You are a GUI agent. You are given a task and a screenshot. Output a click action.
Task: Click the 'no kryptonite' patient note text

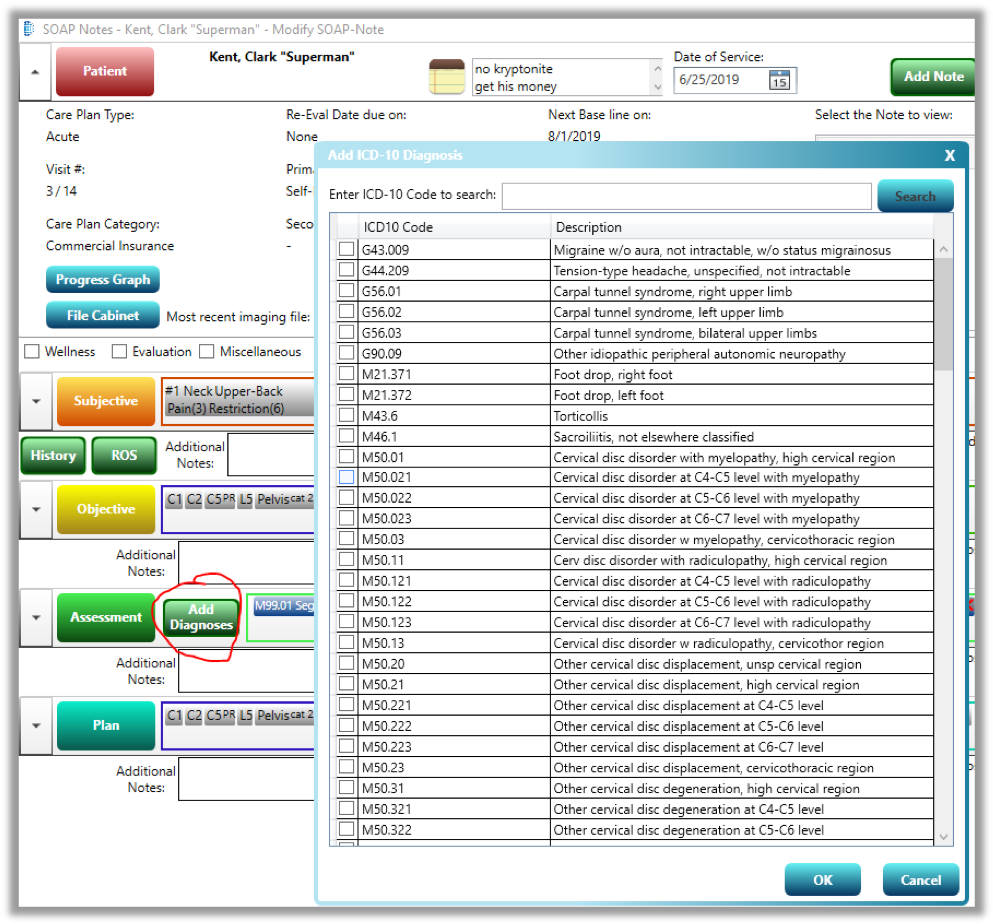pos(514,68)
